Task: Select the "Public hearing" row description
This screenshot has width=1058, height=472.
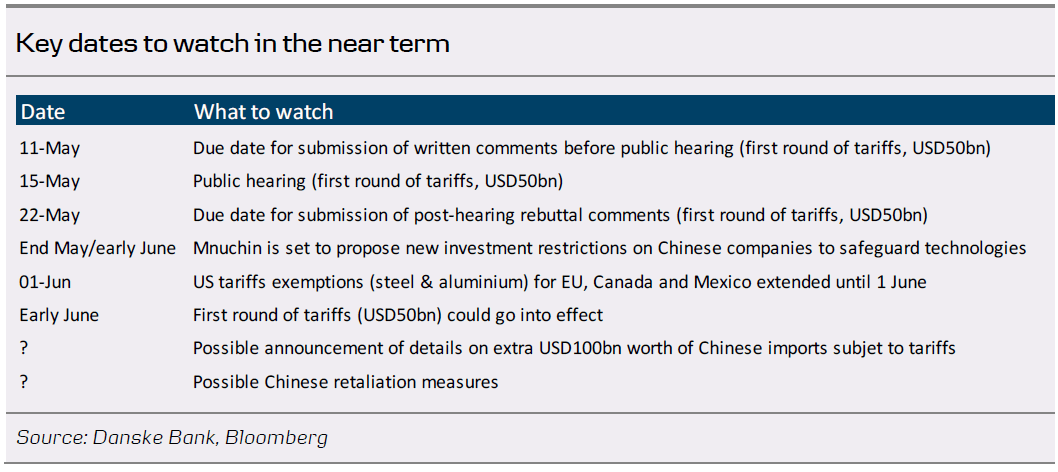Action: coord(378,181)
